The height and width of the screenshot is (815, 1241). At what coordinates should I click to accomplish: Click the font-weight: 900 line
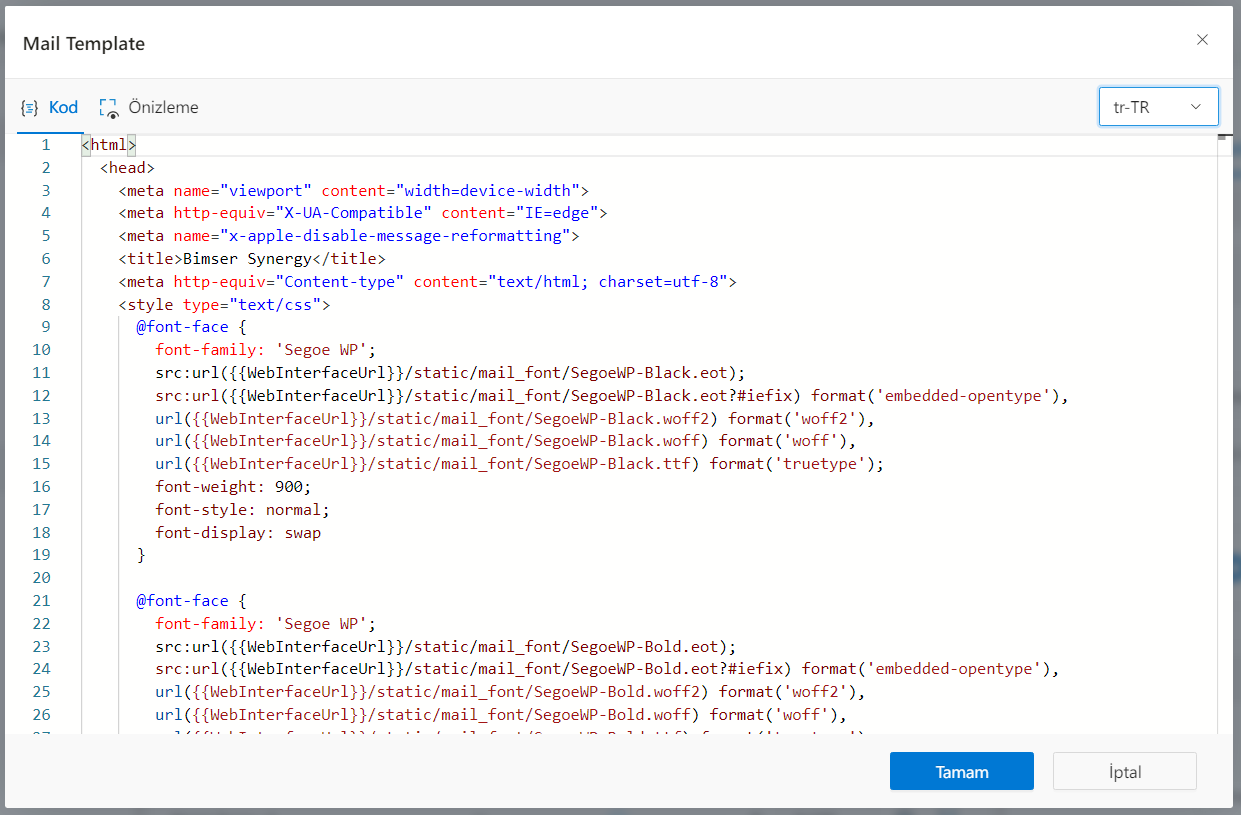(x=233, y=487)
